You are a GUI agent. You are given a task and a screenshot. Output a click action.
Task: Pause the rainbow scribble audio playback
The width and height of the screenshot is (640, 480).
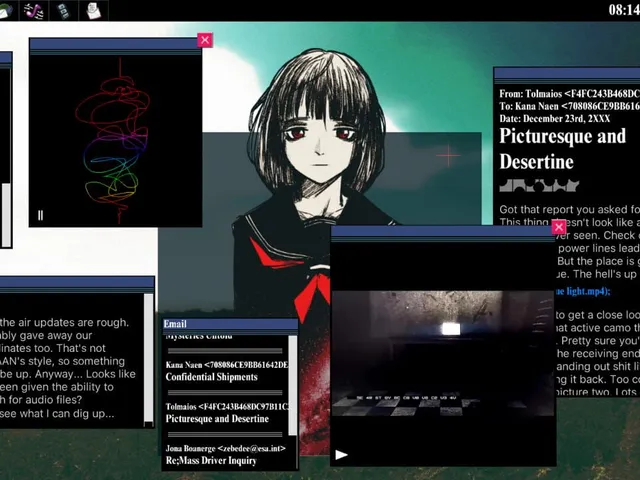(40, 215)
